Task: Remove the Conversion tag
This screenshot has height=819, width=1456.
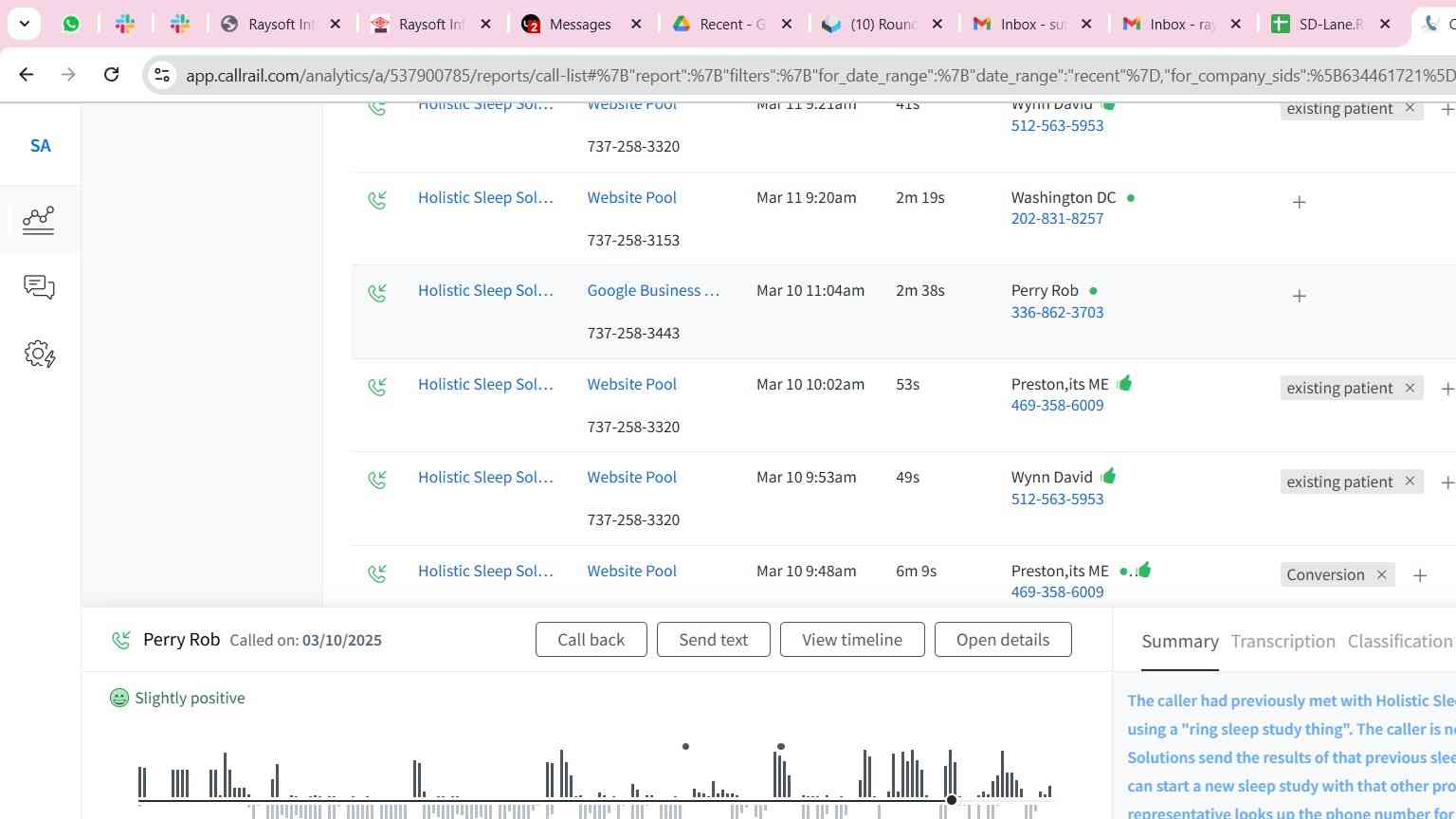Action: [x=1381, y=574]
